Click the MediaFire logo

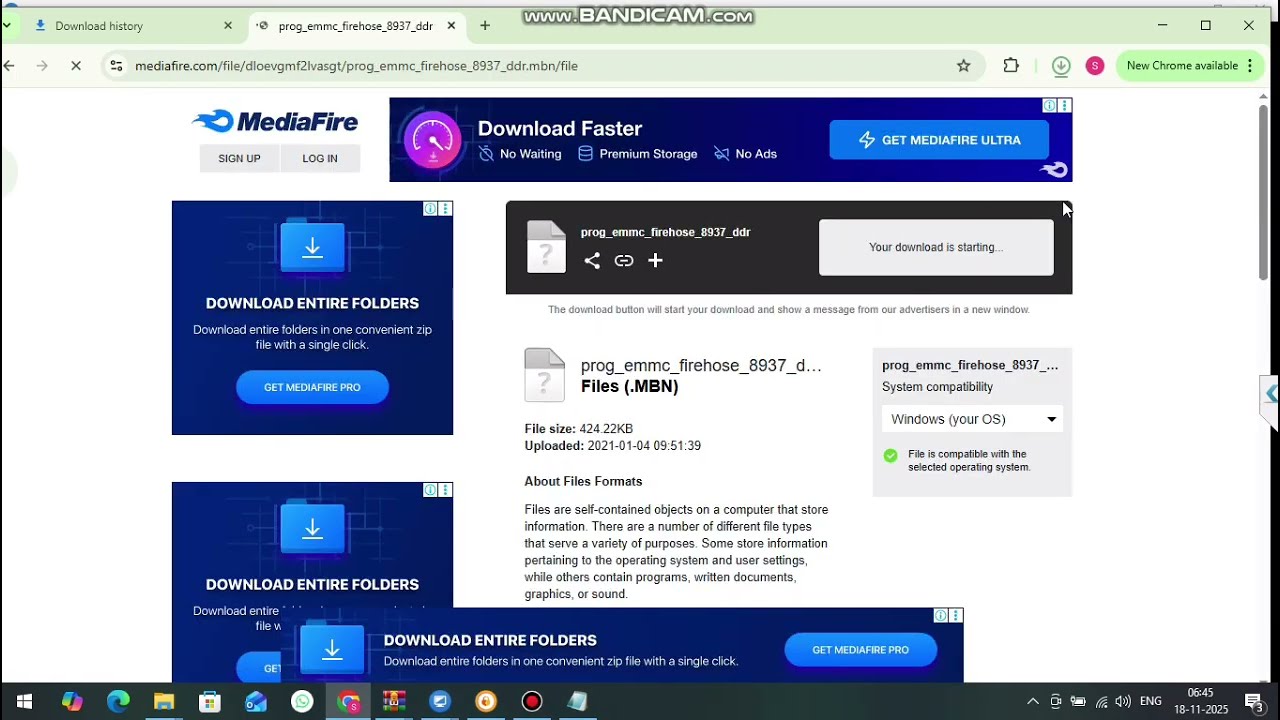tap(275, 121)
